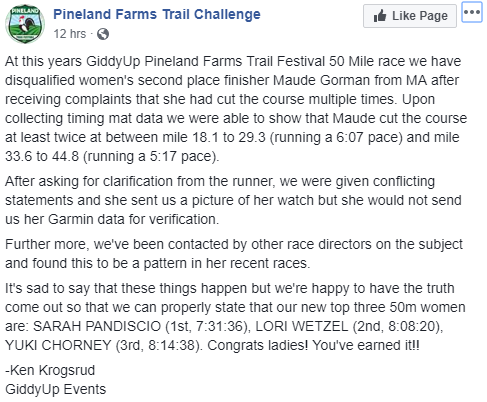This screenshot has width=487, height=402.
Task: Click the Like Page button label
Action: (x=420, y=16)
